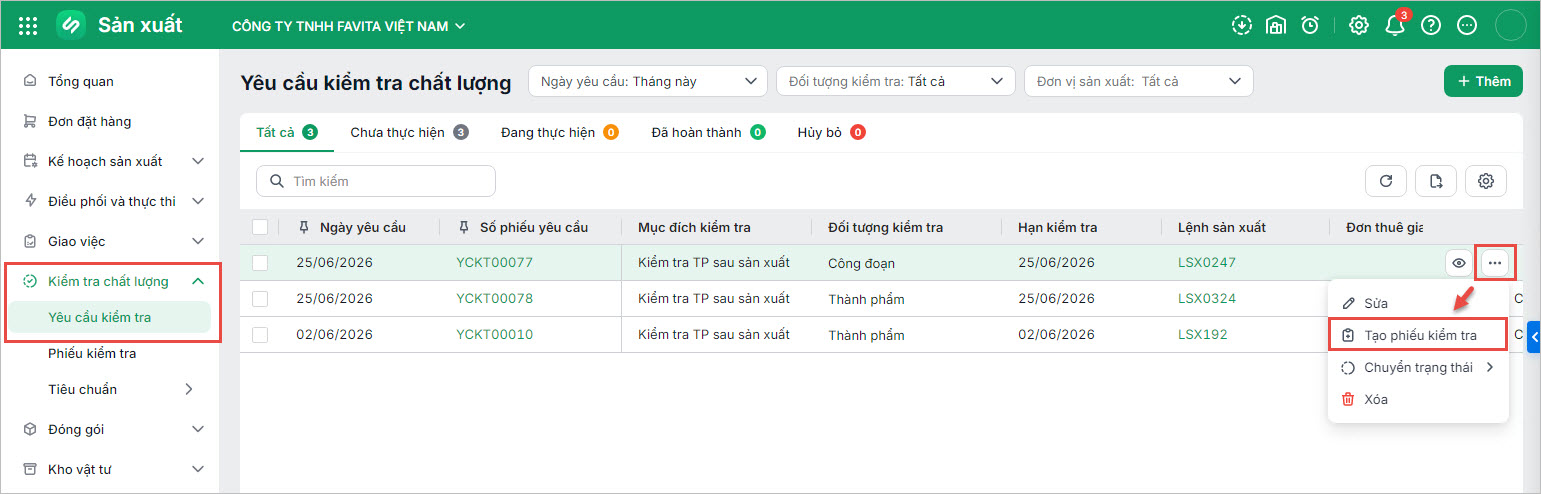Click the Tổng quan home icon

31,81
